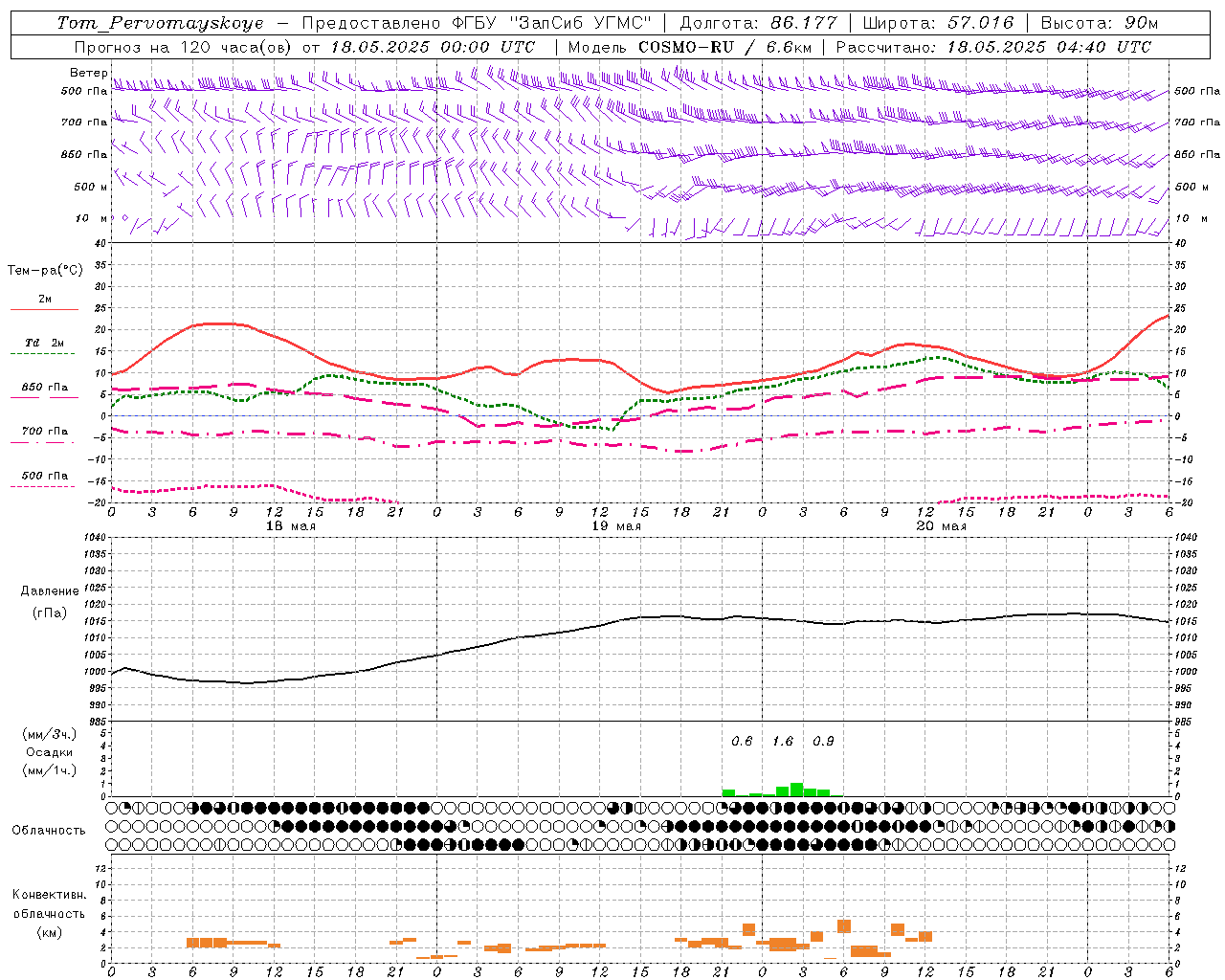Screen dimensions: 1225x980
Task: Click the 1.6 three-hour precipitation value
Action: pos(783,742)
